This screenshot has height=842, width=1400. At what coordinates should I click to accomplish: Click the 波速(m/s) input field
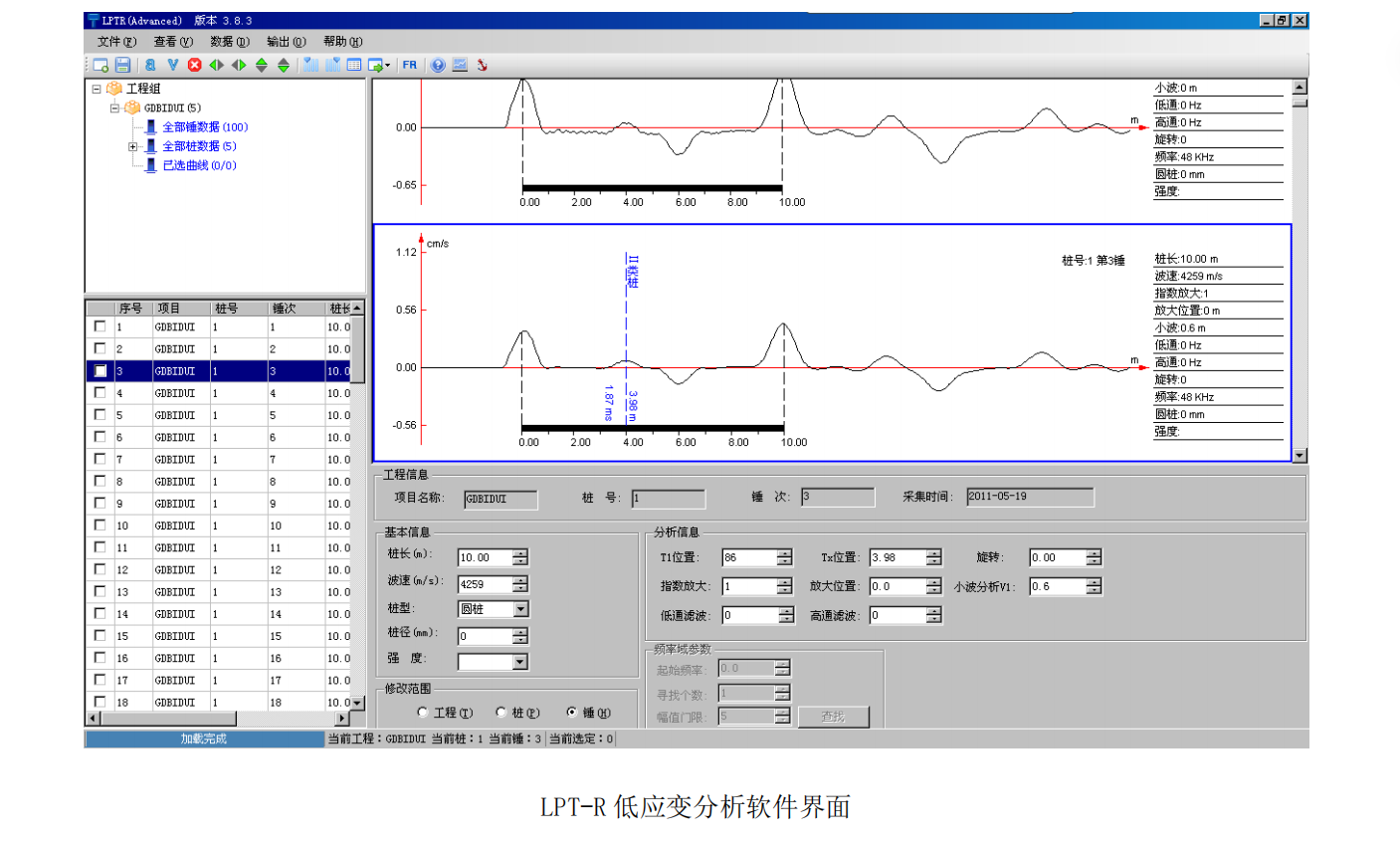tap(485, 584)
